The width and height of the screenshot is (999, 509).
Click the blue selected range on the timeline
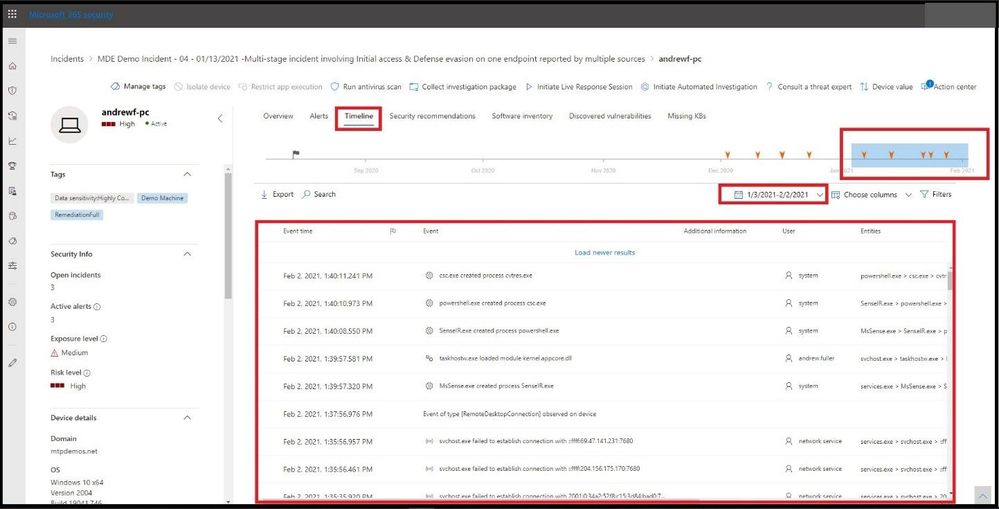pos(910,155)
